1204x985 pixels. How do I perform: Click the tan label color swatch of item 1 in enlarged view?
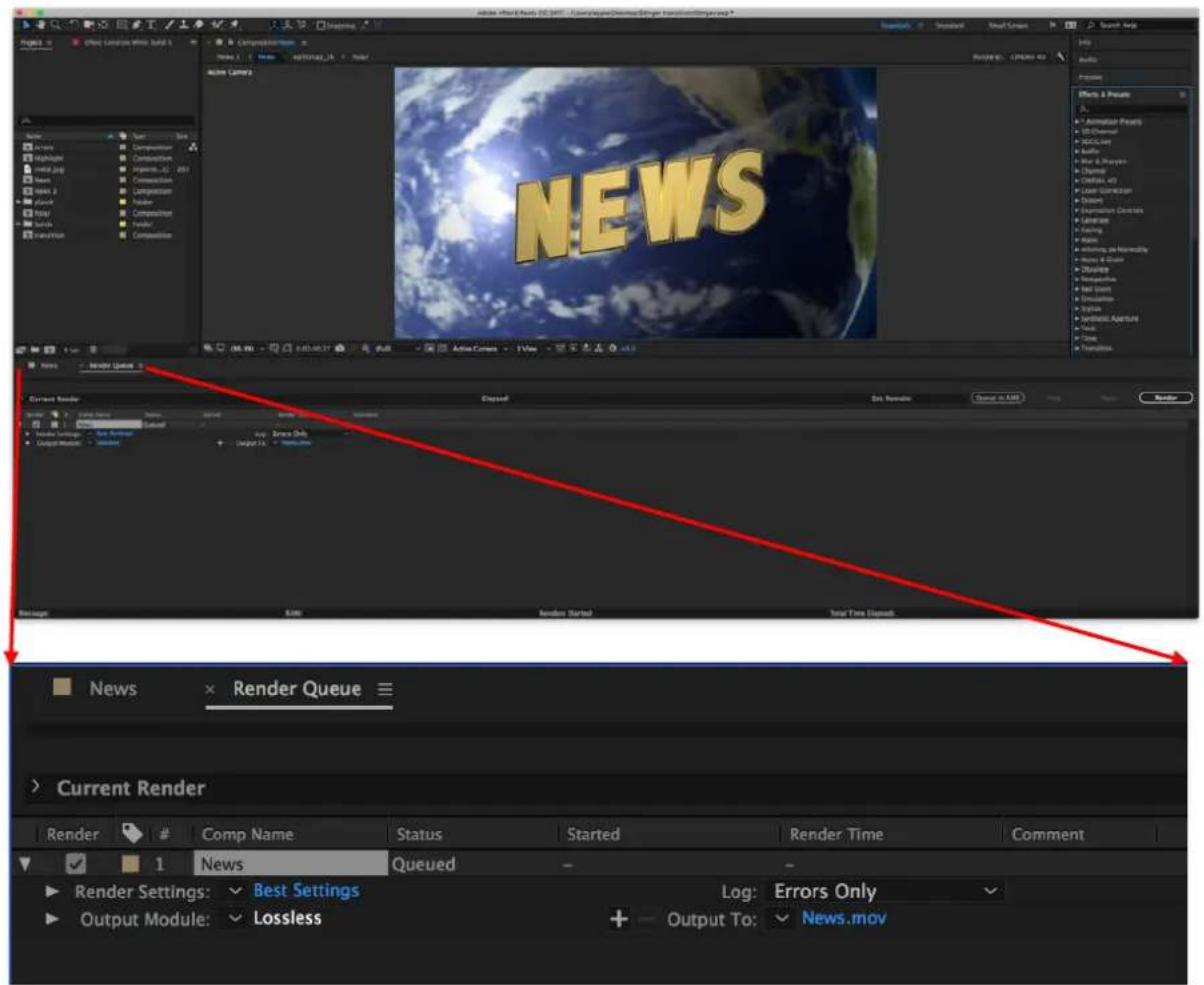point(130,864)
